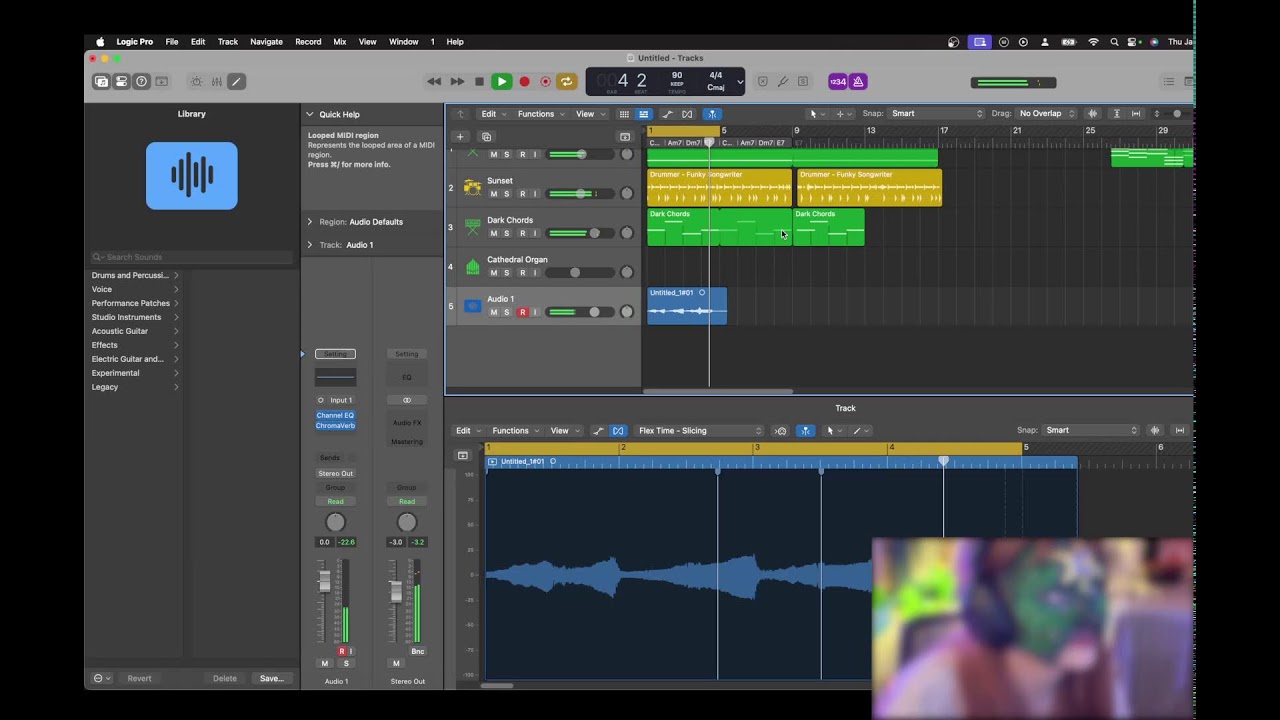
Task: Open the Track menu
Action: [x=228, y=42]
